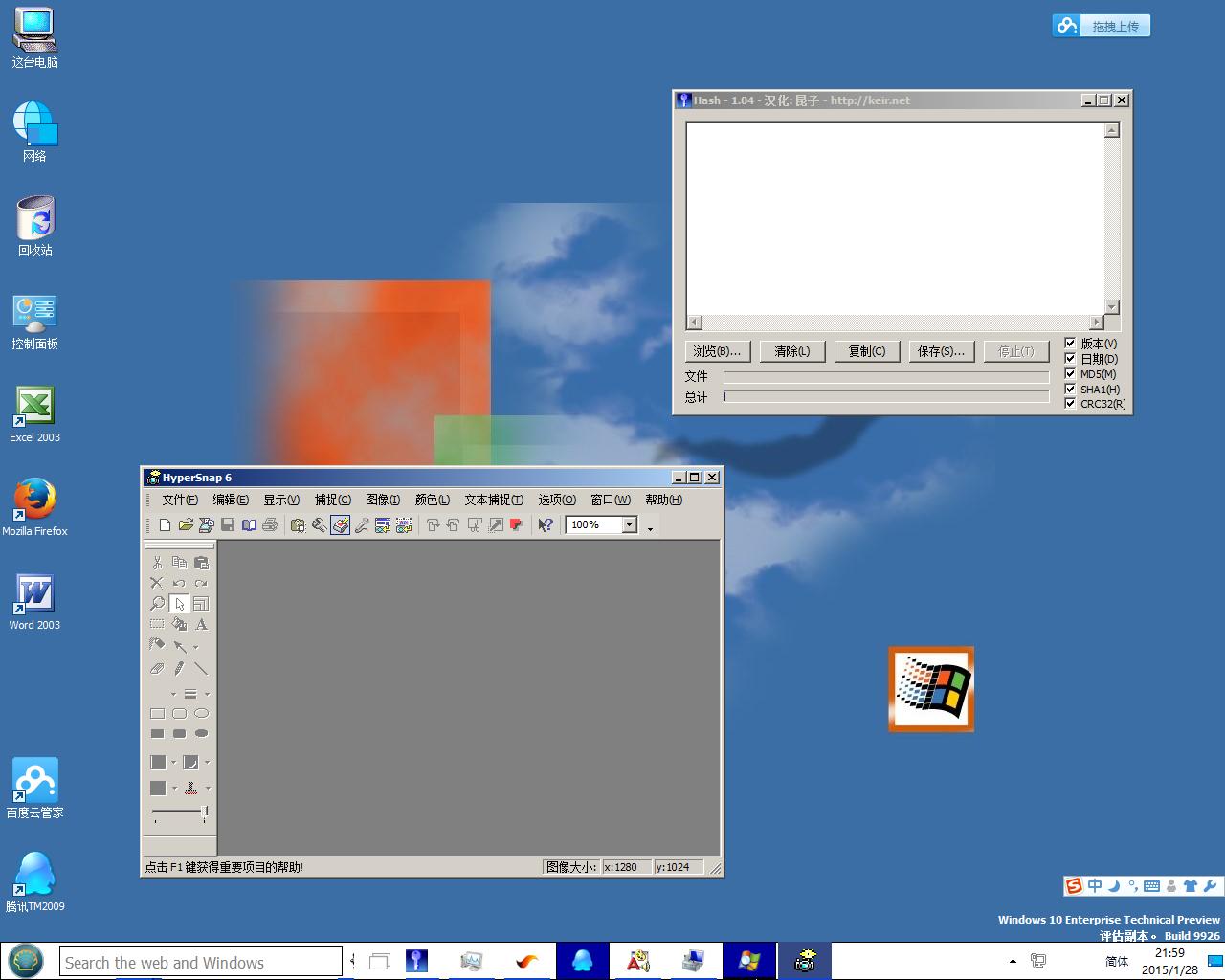Click the Undo arrow in HyperSnap tool panel

(179, 583)
